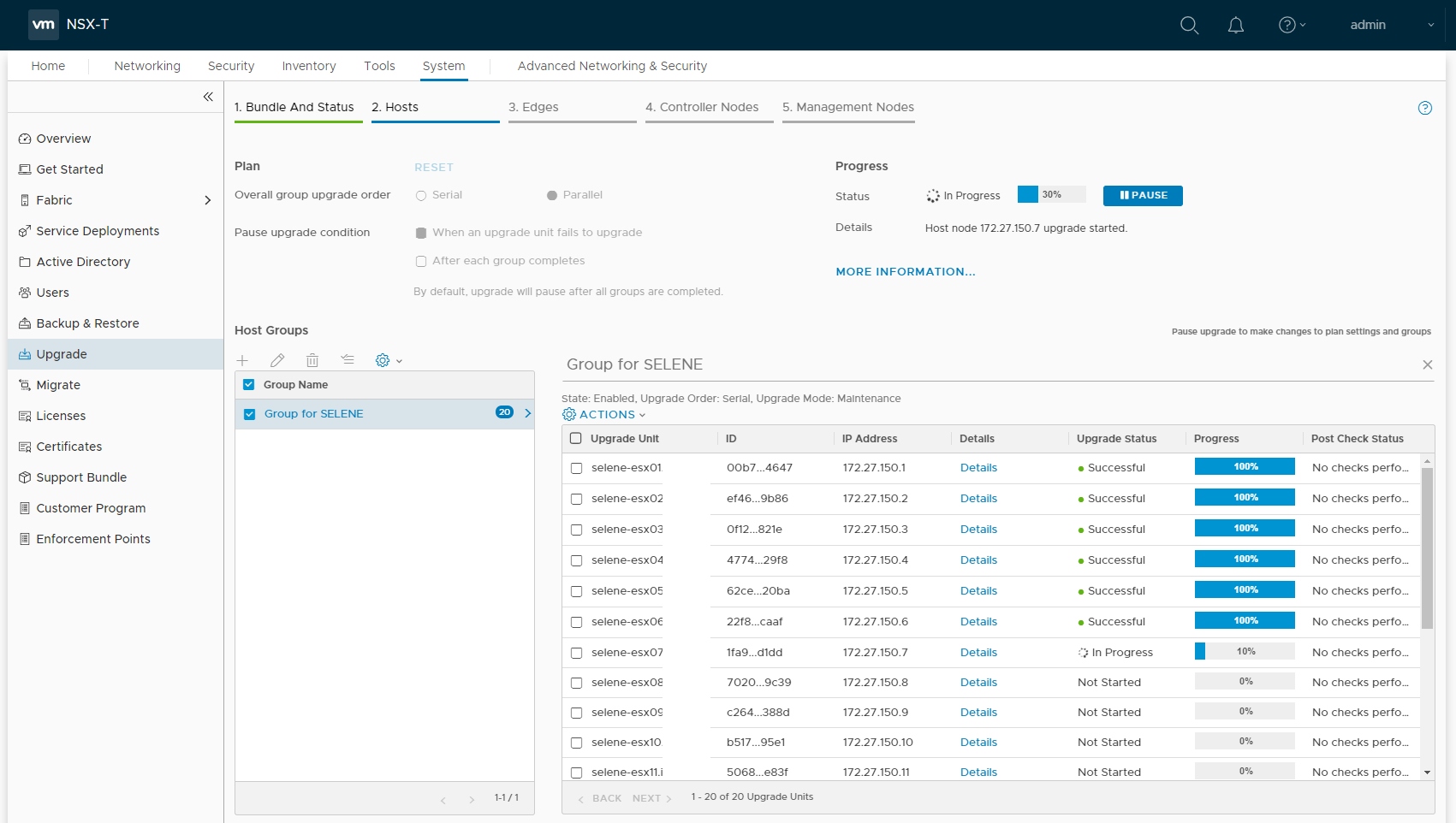Add a new host group

pyautogui.click(x=242, y=360)
